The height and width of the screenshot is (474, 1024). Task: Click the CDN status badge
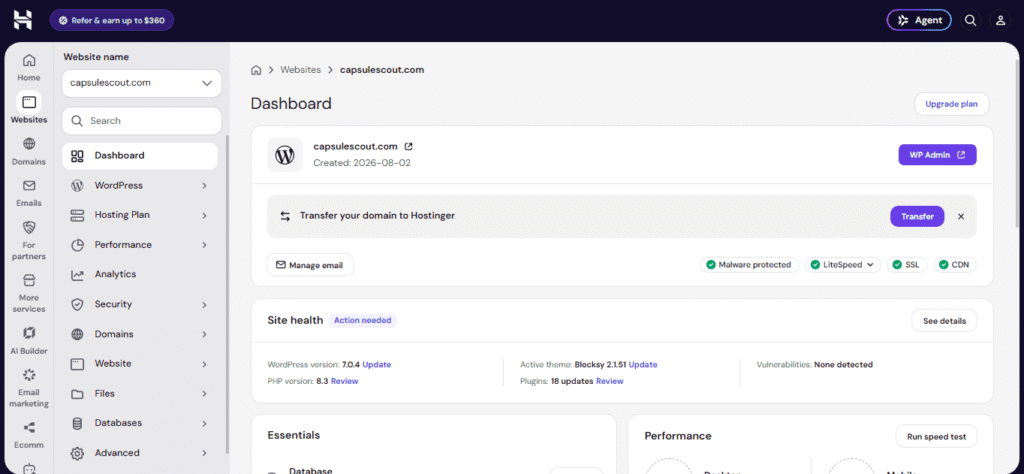click(954, 264)
